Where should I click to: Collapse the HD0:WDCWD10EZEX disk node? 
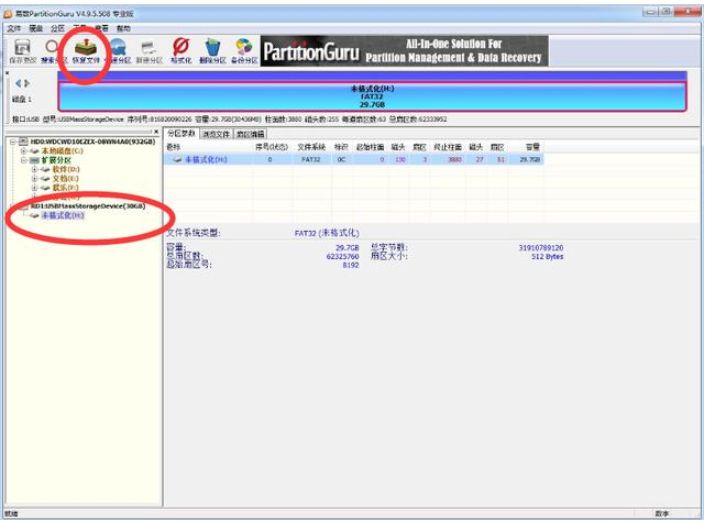pyautogui.click(x=13, y=142)
